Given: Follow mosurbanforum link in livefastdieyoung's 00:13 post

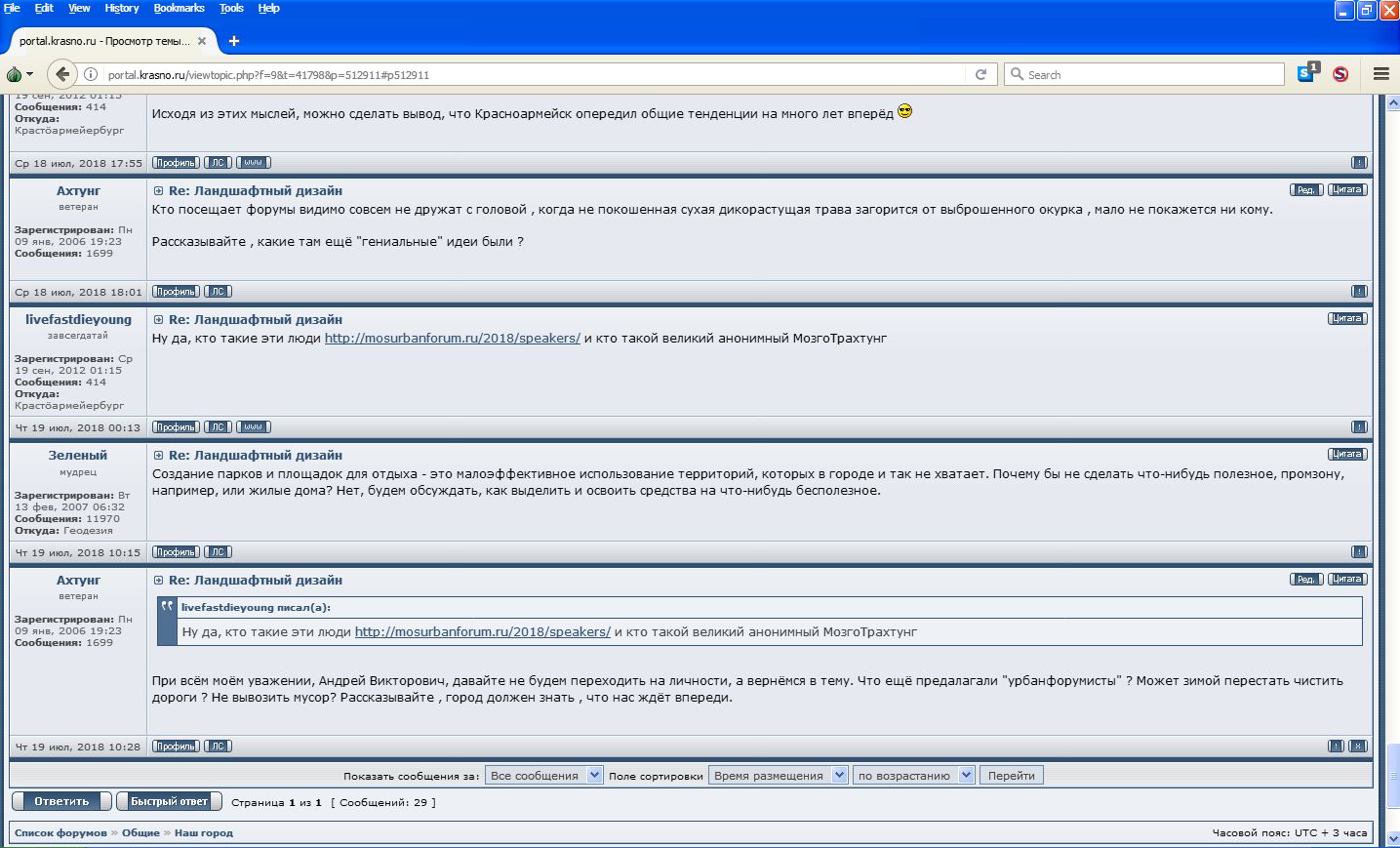Looking at the screenshot, I should (453, 339).
